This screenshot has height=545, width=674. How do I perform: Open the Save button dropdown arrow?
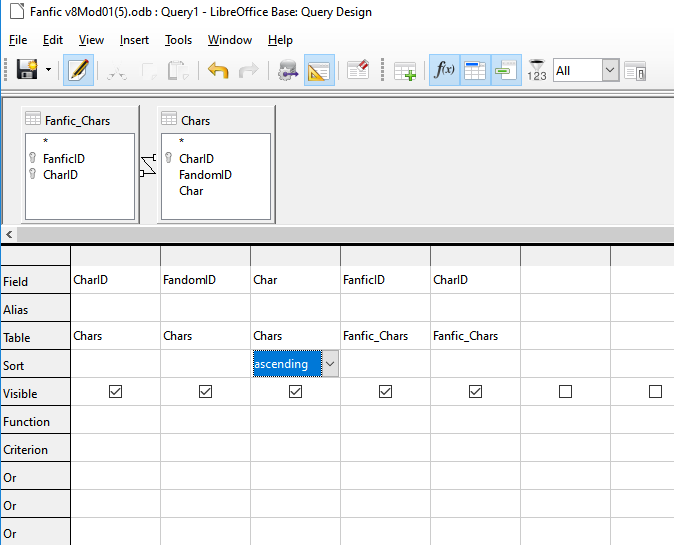tap(48, 71)
